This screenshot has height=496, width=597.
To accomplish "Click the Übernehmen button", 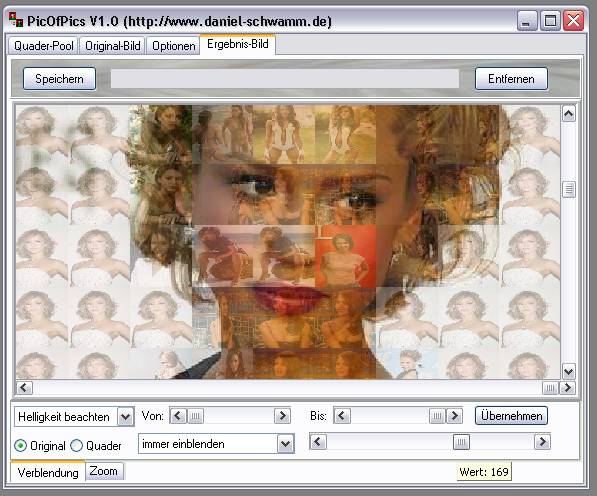I will [511, 416].
